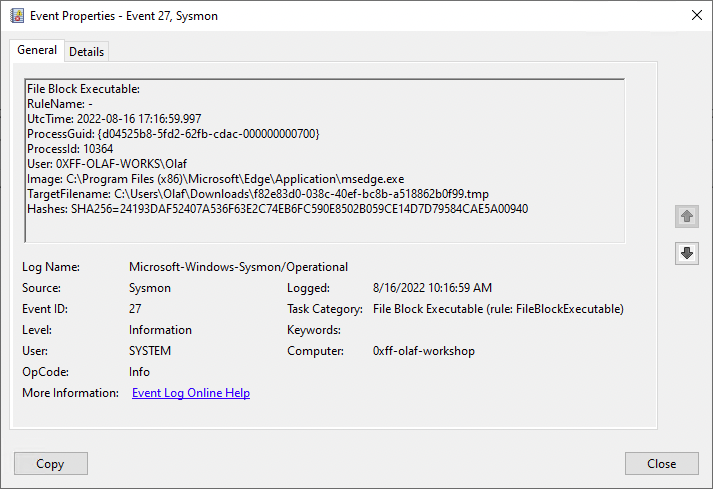Screen dimensions: 713x489
Task: Click the User value SYSTEM
Action: point(150,351)
